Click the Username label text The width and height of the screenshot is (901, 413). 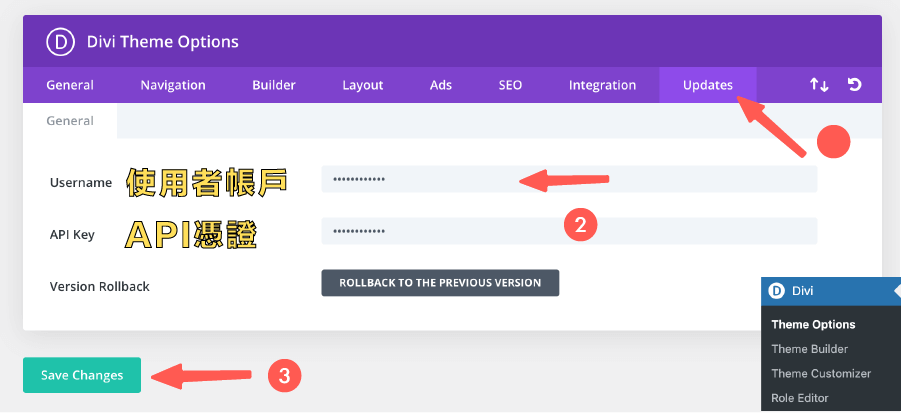pos(80,183)
